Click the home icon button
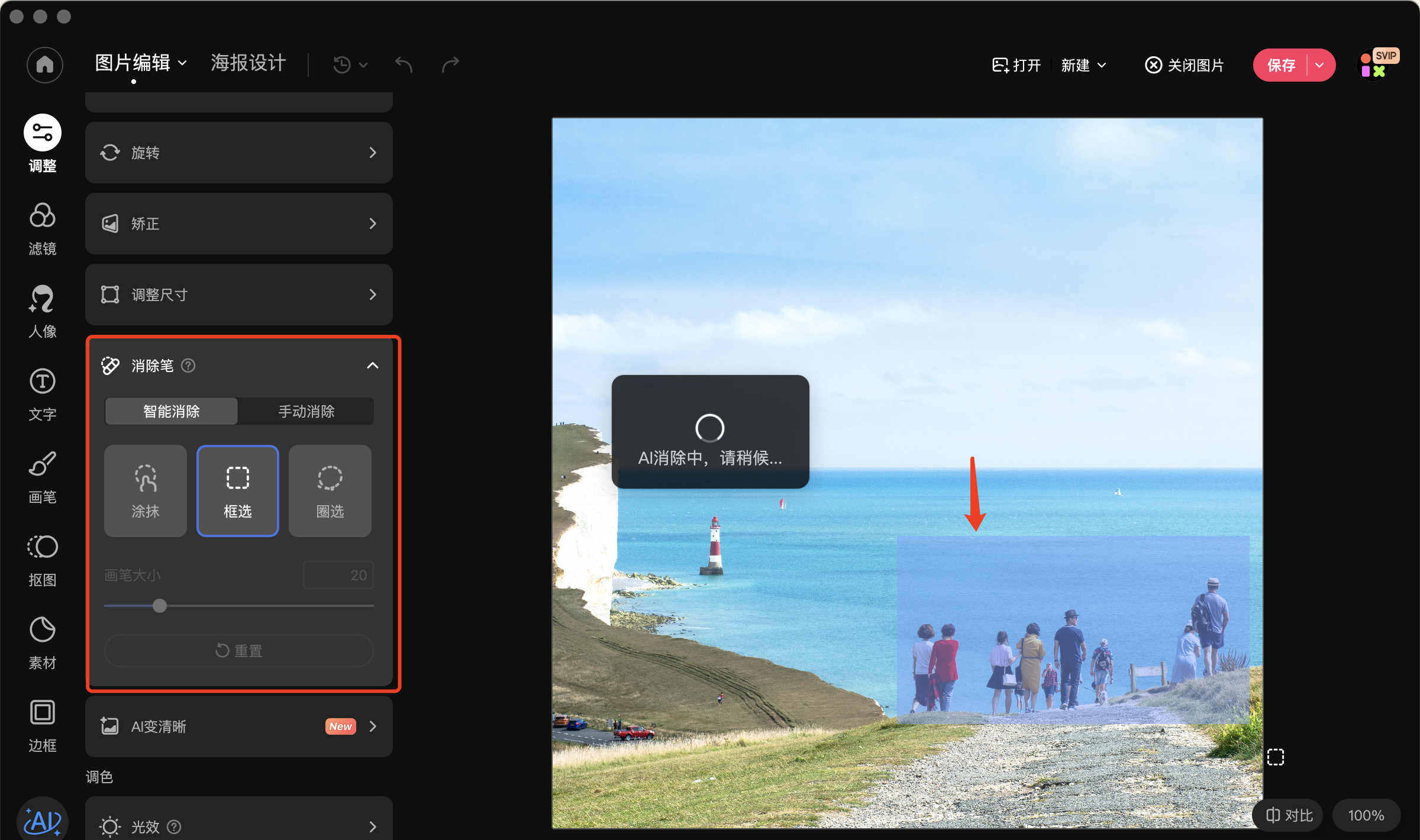Viewport: 1420px width, 840px height. 45,64
